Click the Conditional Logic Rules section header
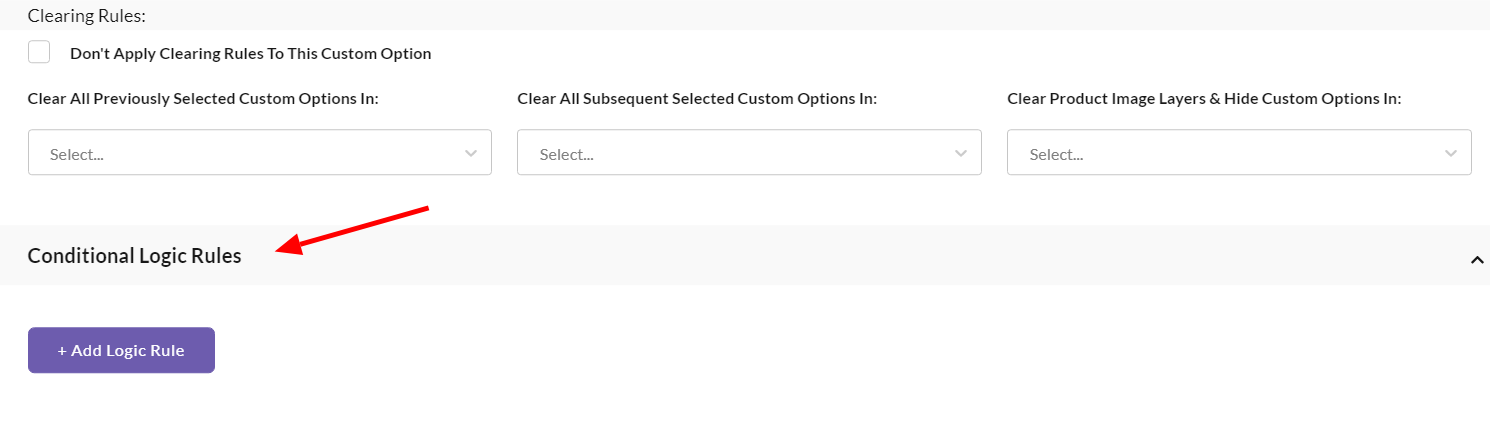 click(135, 256)
